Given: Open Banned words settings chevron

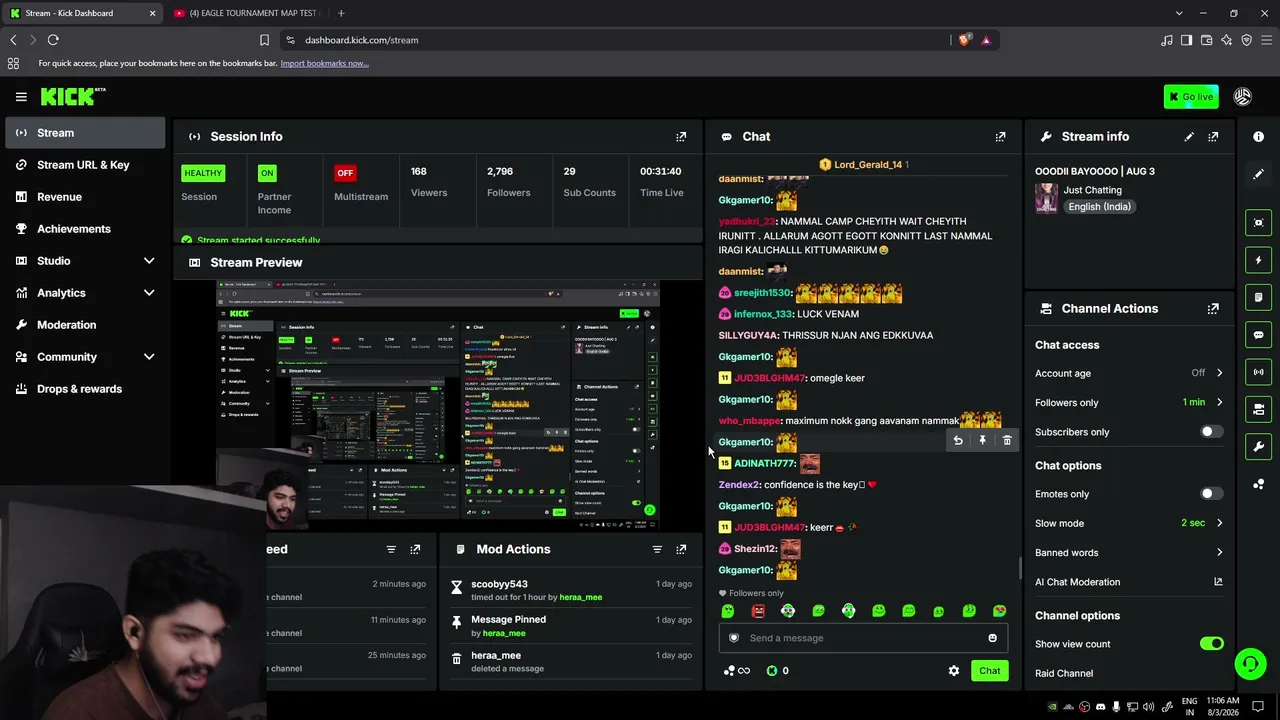Looking at the screenshot, I should coord(1219,553).
